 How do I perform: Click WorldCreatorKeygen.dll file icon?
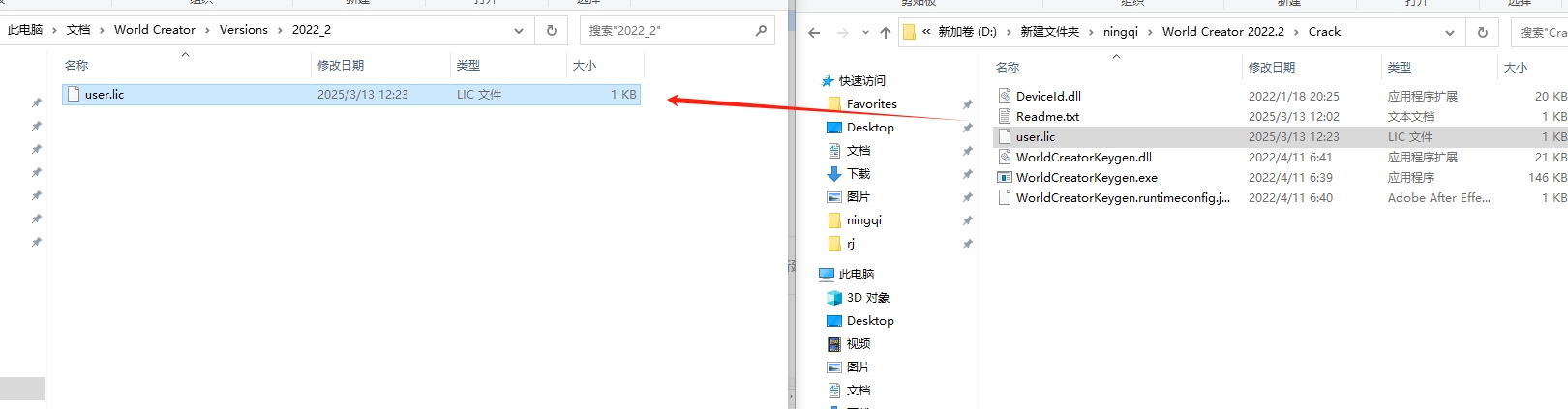[1005, 158]
